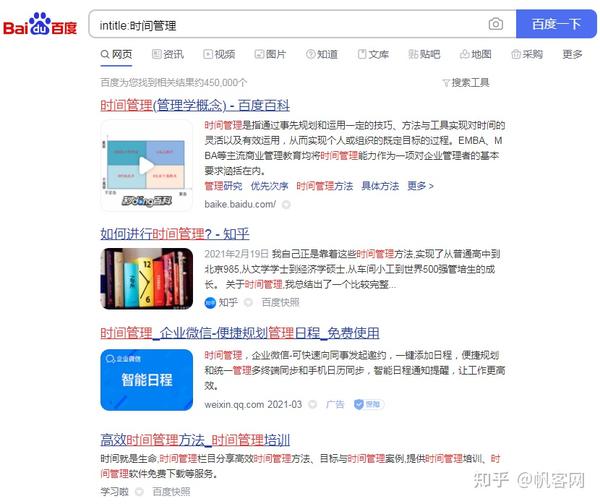Open the 采购 tab
This screenshot has height=504, width=600.
pyautogui.click(x=527, y=54)
